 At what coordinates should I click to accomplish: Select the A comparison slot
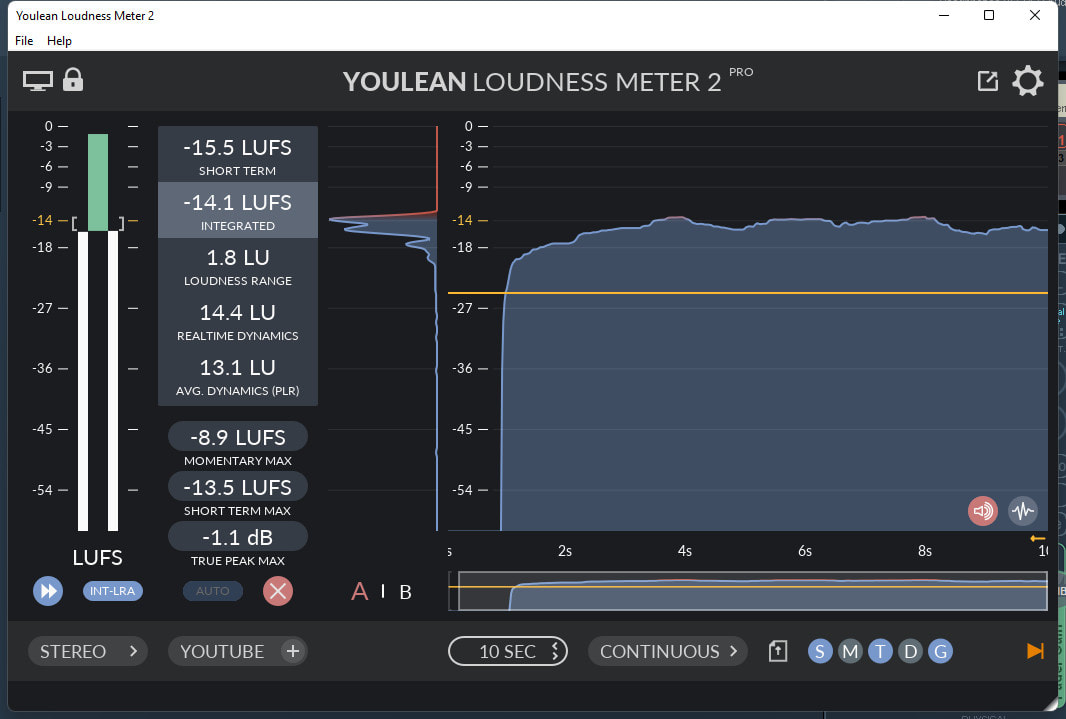[x=360, y=591]
